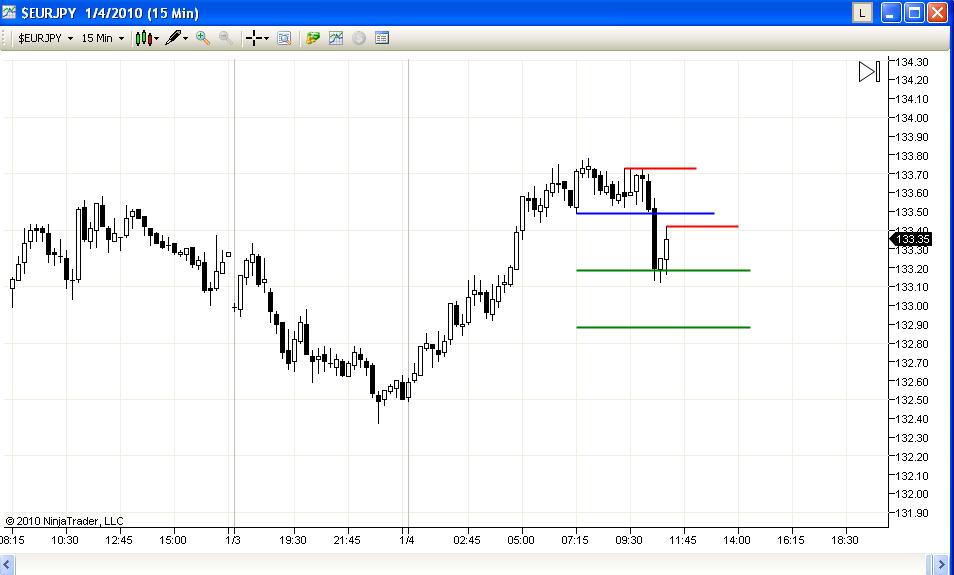Click the scroll-to-last-bar arrow icon
This screenshot has width=954, height=575.
[869, 72]
